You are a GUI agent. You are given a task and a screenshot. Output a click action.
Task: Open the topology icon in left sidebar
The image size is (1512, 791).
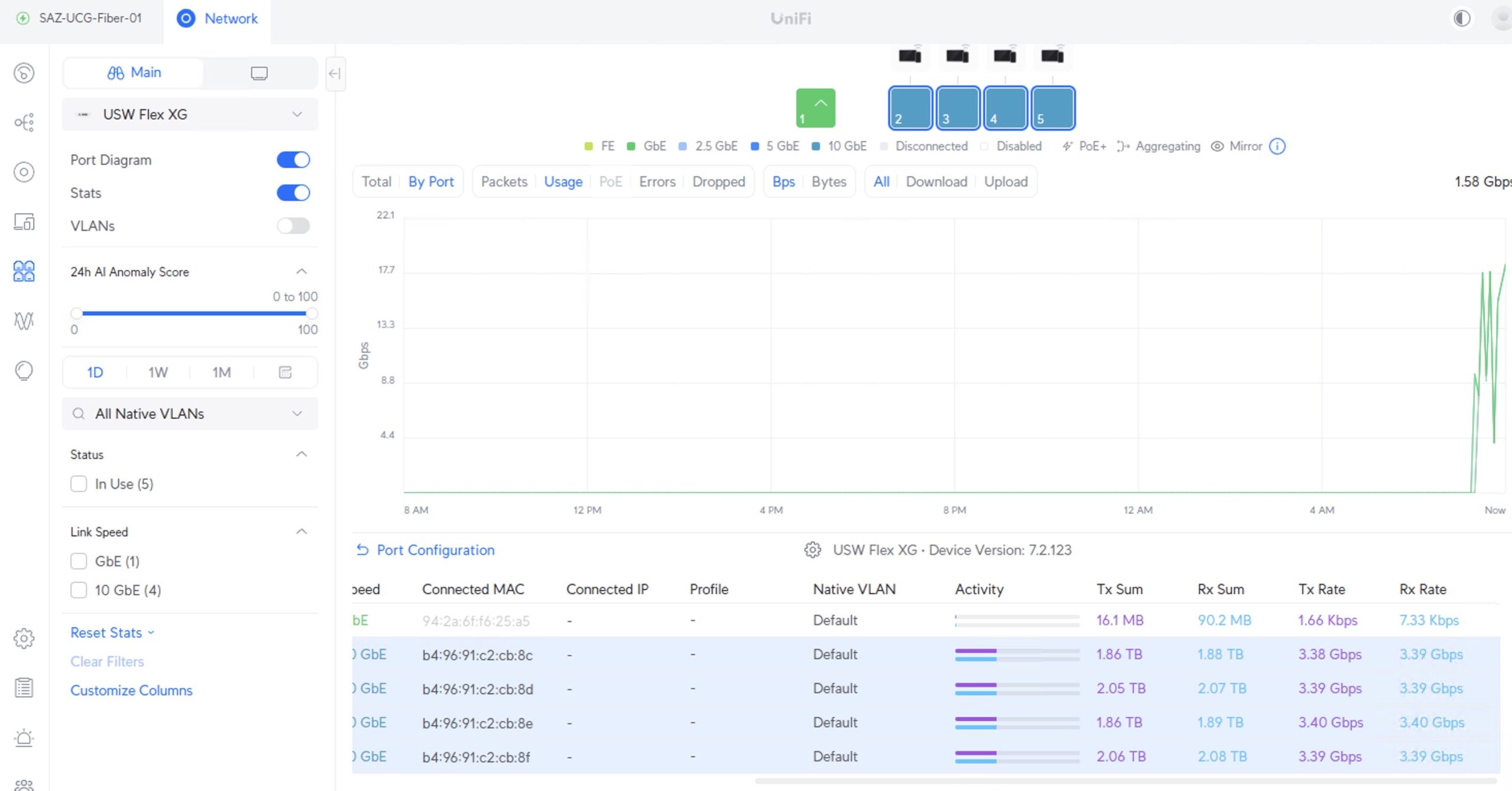pyautogui.click(x=24, y=122)
